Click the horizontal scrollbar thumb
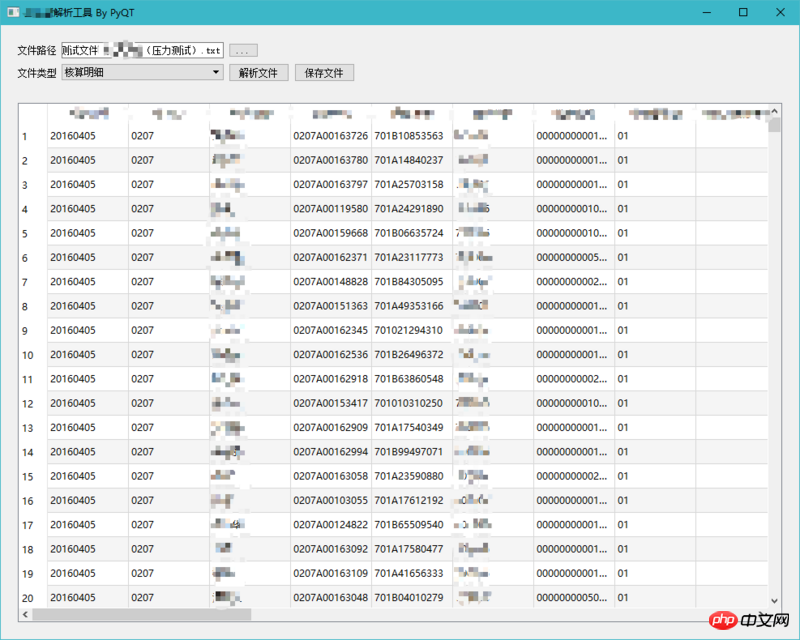This screenshot has height=640, width=800. pos(141,614)
